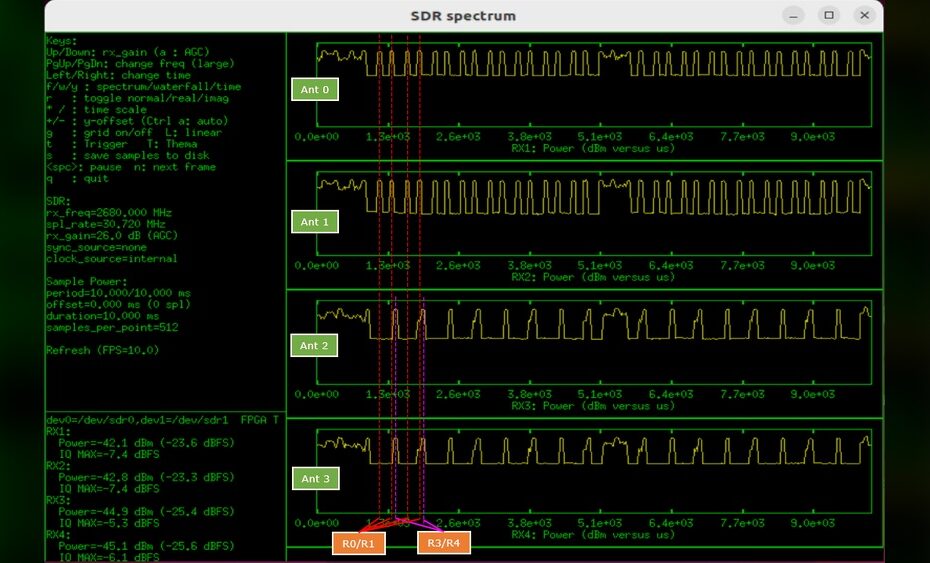The image size is (930, 563).
Task: Select the 'PgUp/PgDn: change freq (large)' line
Action: point(141,63)
